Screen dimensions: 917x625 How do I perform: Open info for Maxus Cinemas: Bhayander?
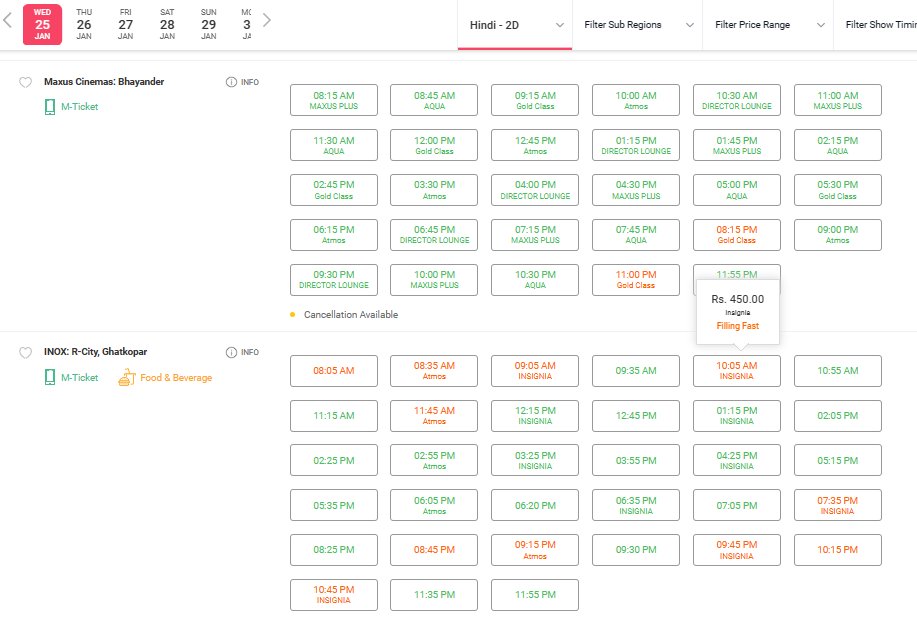242,82
